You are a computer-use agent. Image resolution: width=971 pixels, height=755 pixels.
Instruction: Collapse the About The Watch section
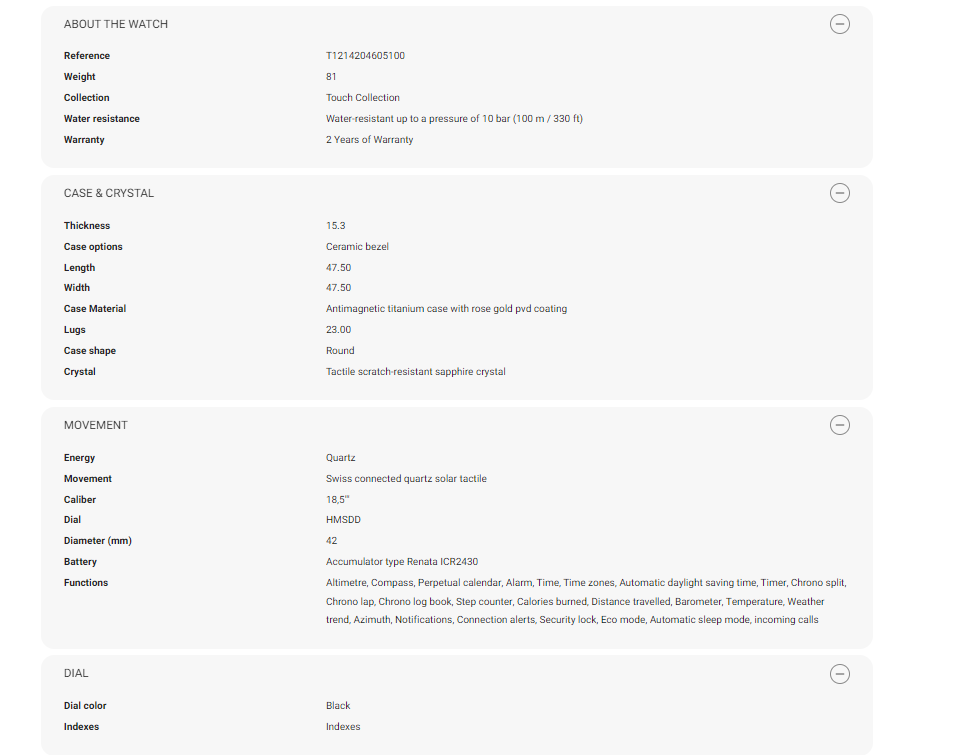pyautogui.click(x=840, y=24)
